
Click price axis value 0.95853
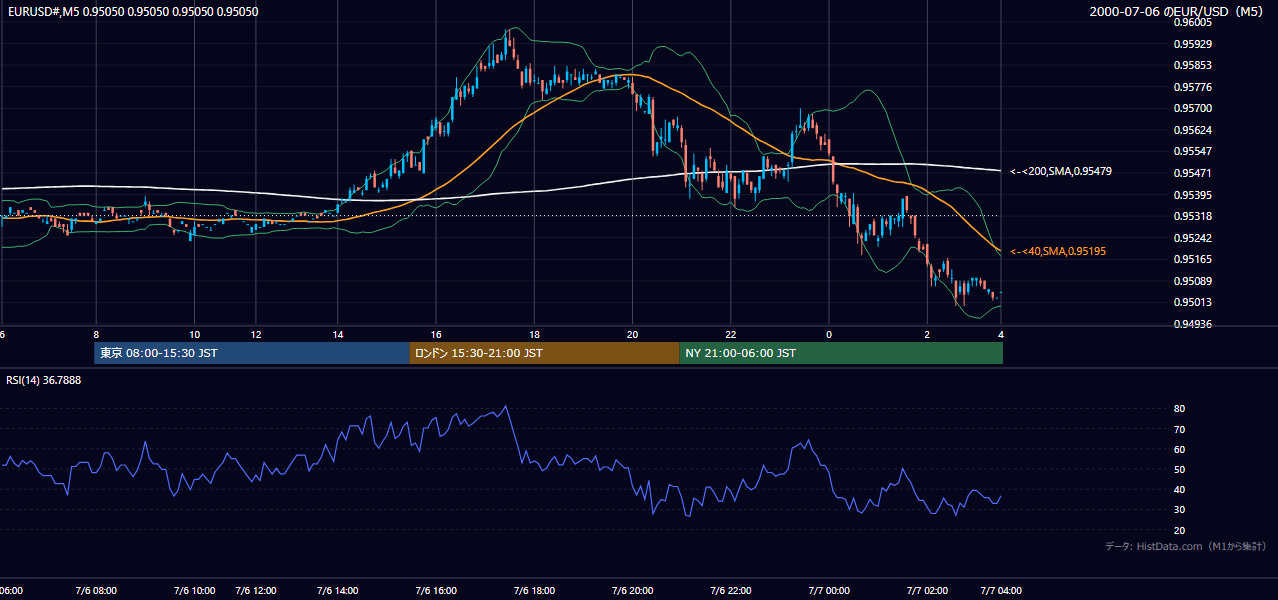coord(1192,66)
